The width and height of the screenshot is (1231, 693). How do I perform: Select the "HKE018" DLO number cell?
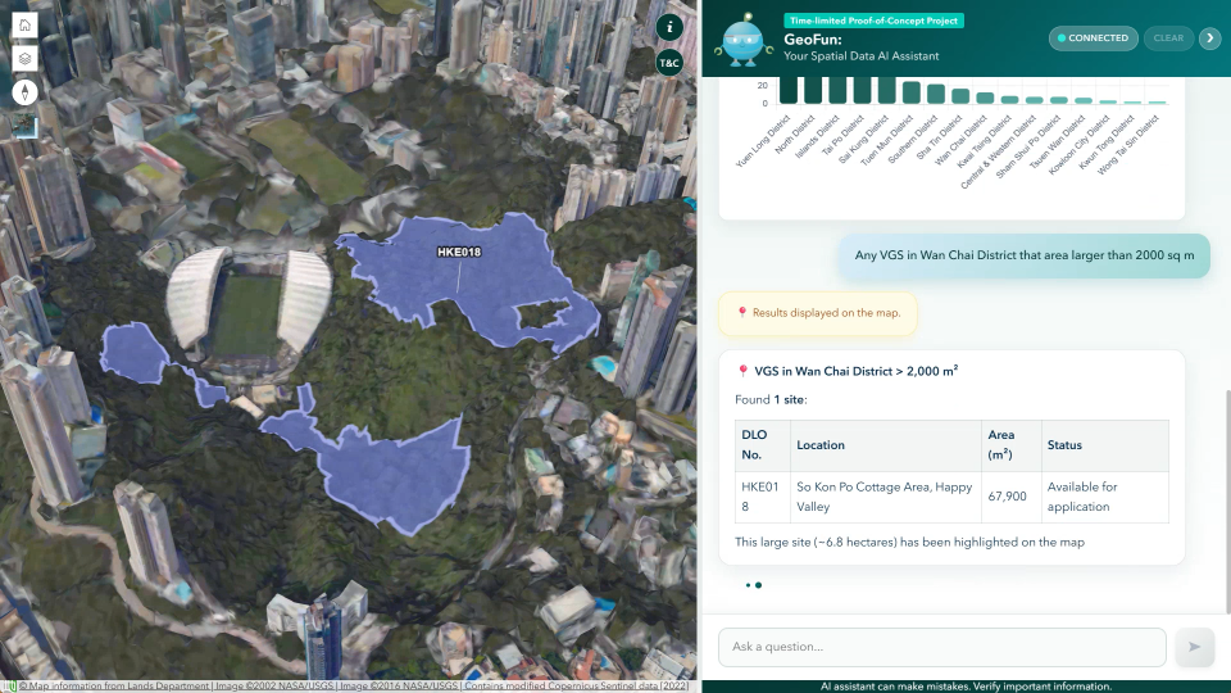tap(761, 497)
